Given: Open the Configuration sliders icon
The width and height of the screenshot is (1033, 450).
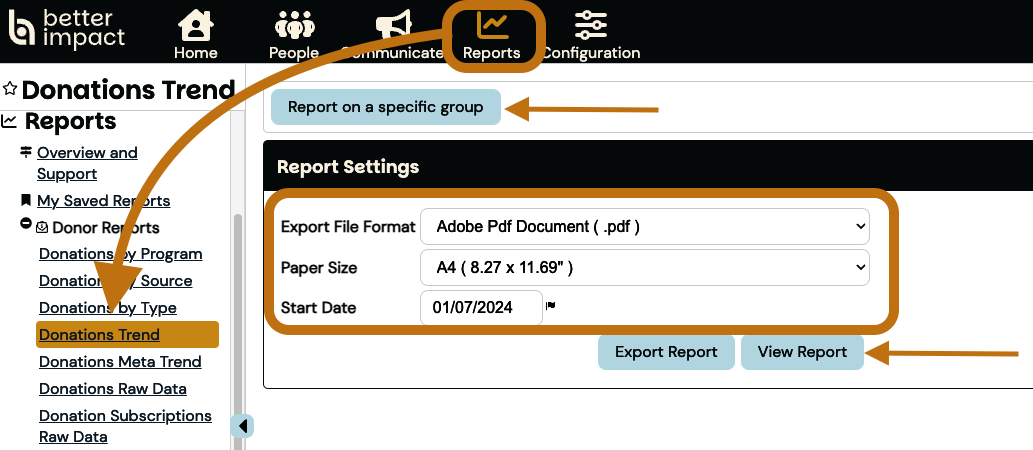Looking at the screenshot, I should click(x=591, y=24).
